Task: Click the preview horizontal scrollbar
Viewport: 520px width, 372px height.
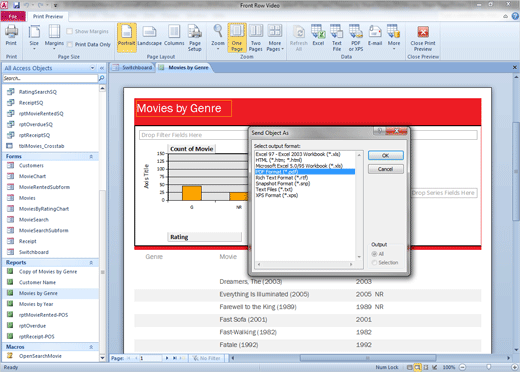Action: point(369,358)
